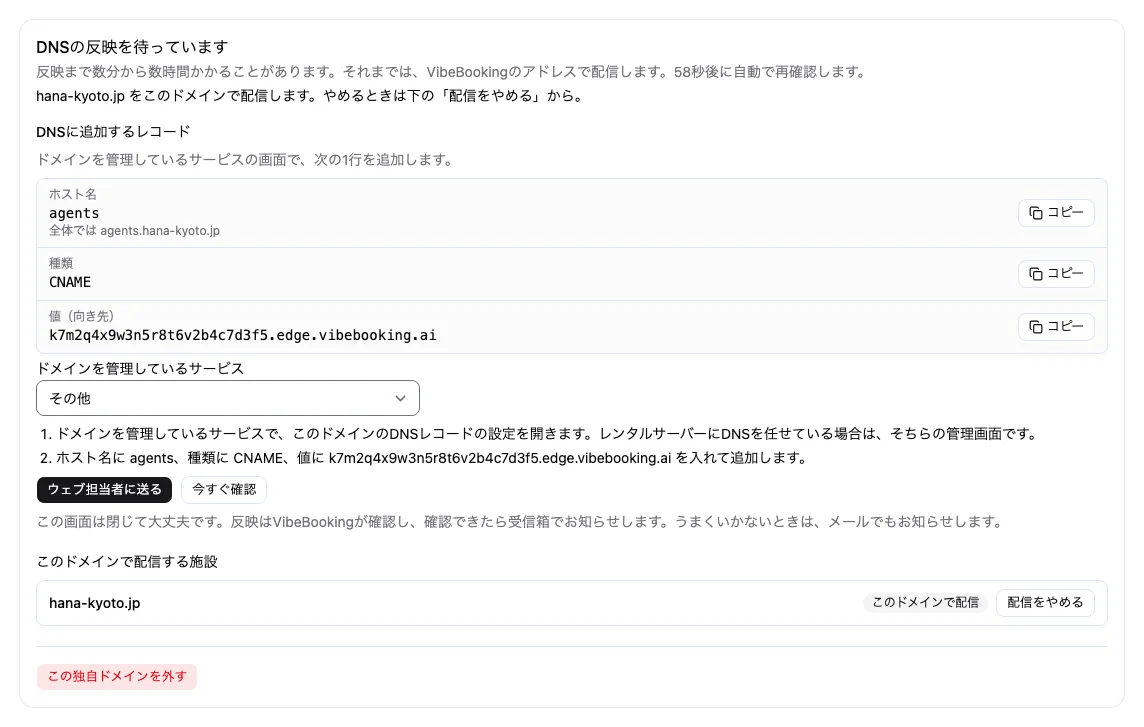Click the このドメインで配信する施設 heading

pyautogui.click(x=127, y=561)
